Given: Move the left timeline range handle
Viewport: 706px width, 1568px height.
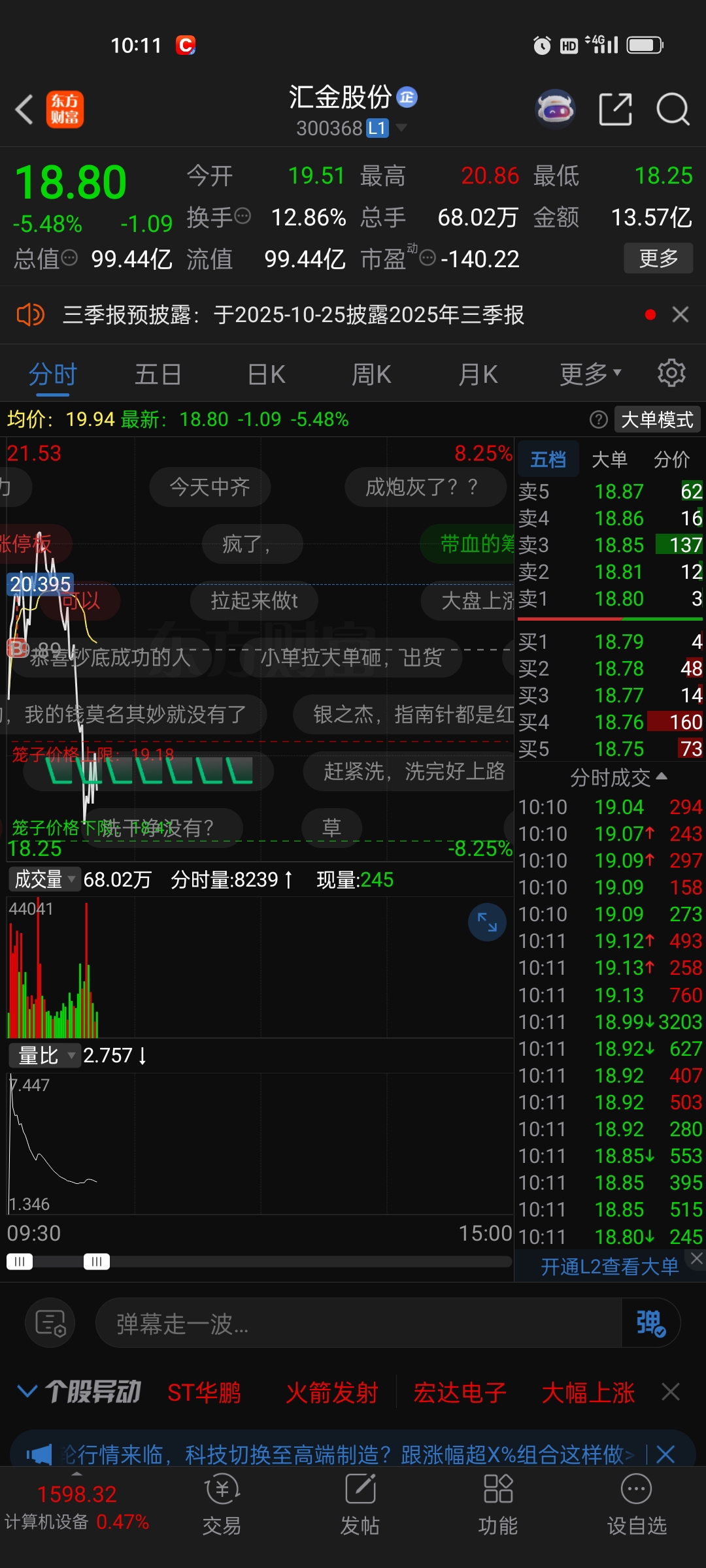Looking at the screenshot, I should point(20,1261).
